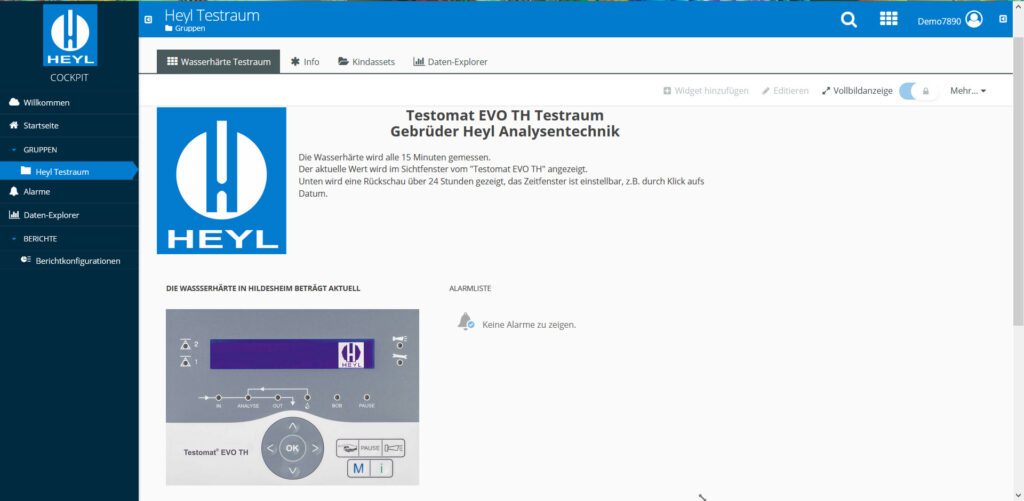Switch to the Wasserhärte Testraum tab
Screen dimensions: 1024x501
(x=218, y=62)
